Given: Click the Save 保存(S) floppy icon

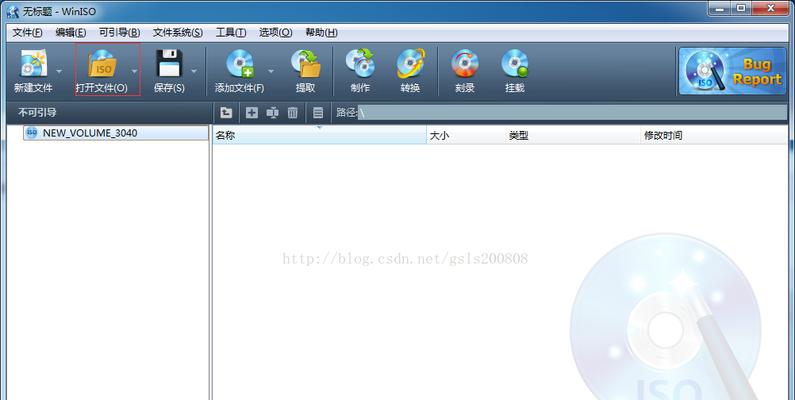Looking at the screenshot, I should tap(169, 63).
